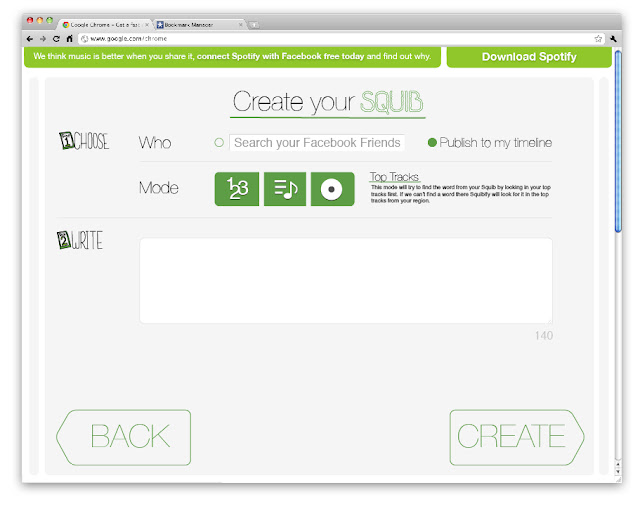Click the scrollbar up arrow at bottom
The image size is (640, 509).
[618, 465]
